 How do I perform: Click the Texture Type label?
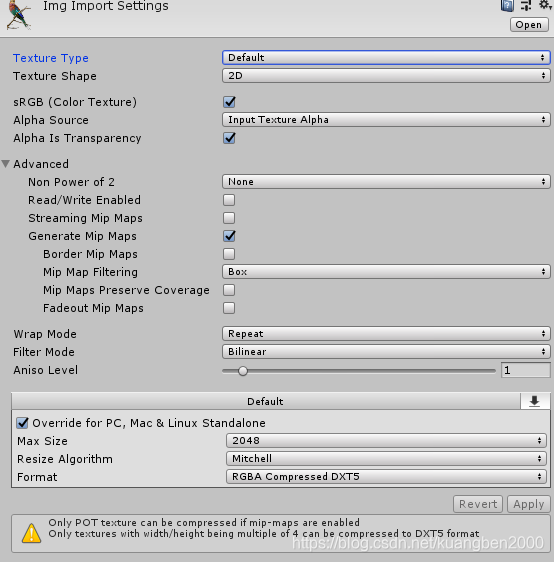(51, 58)
